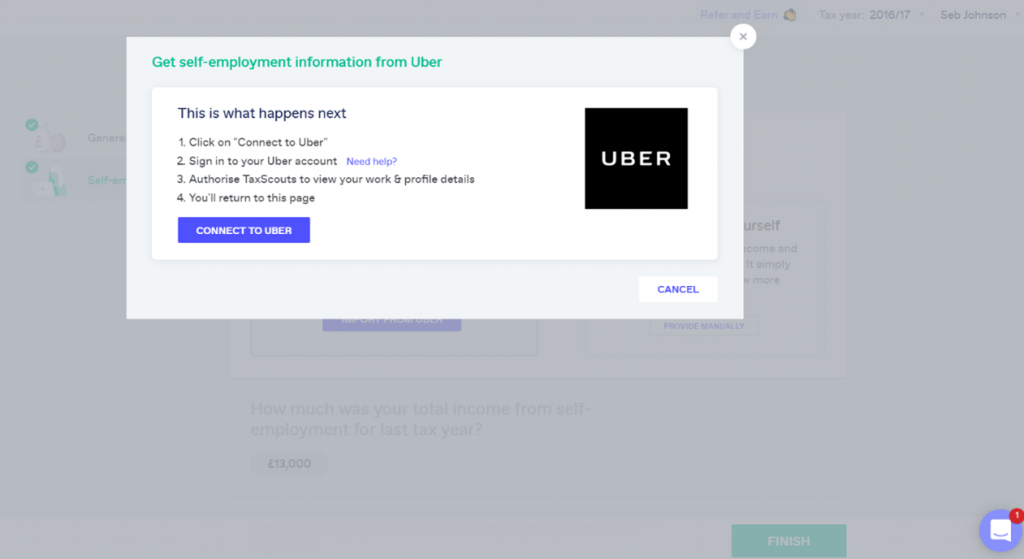Click the coin icon beside Refer and Earn
The height and width of the screenshot is (559, 1024).
click(x=790, y=15)
